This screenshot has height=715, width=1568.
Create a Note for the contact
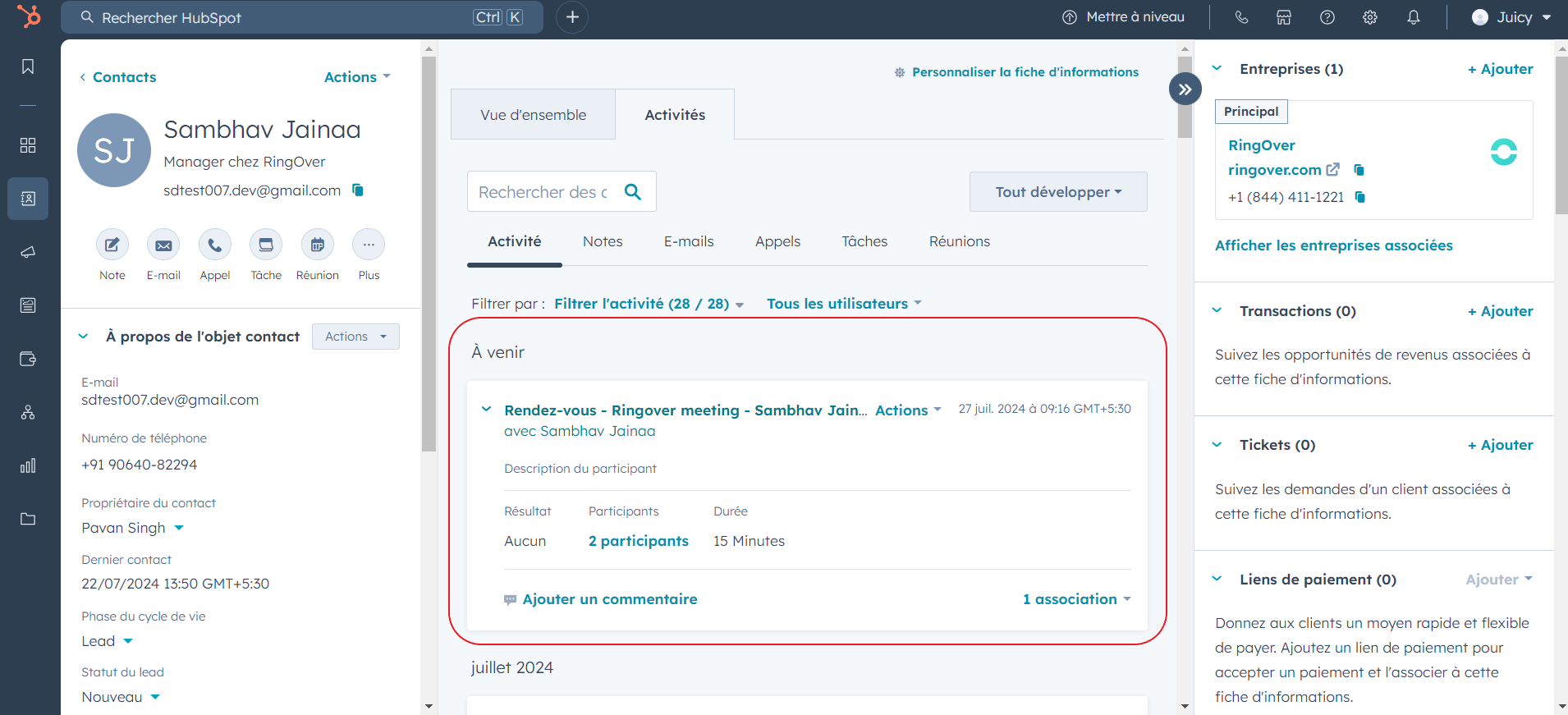pyautogui.click(x=112, y=245)
